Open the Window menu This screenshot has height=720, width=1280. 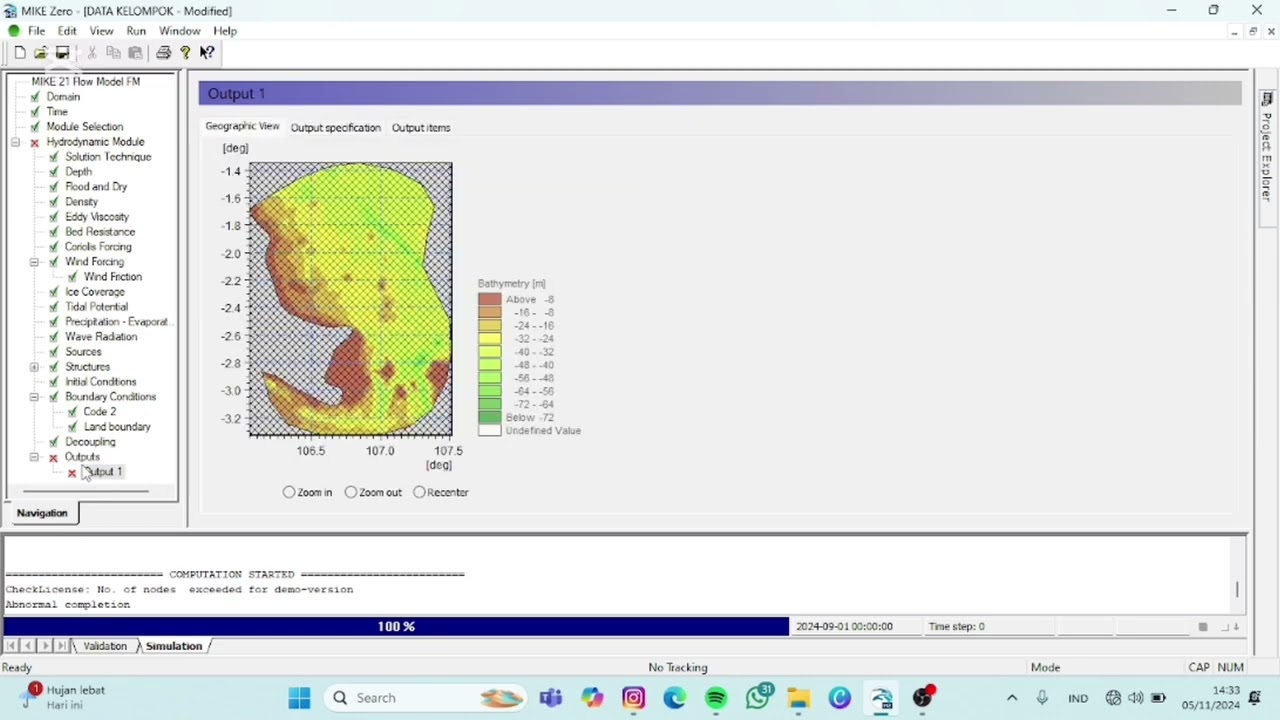click(180, 31)
